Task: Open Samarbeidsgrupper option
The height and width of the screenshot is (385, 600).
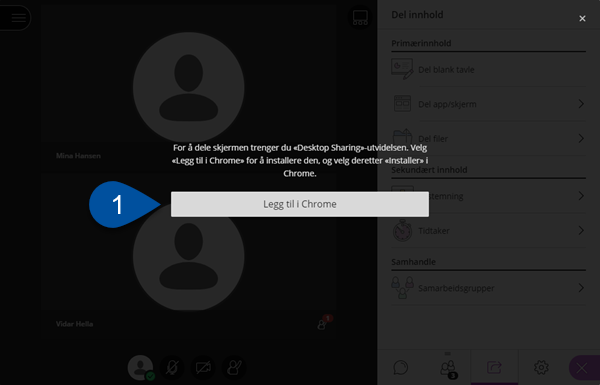Action: pyautogui.click(x=488, y=288)
